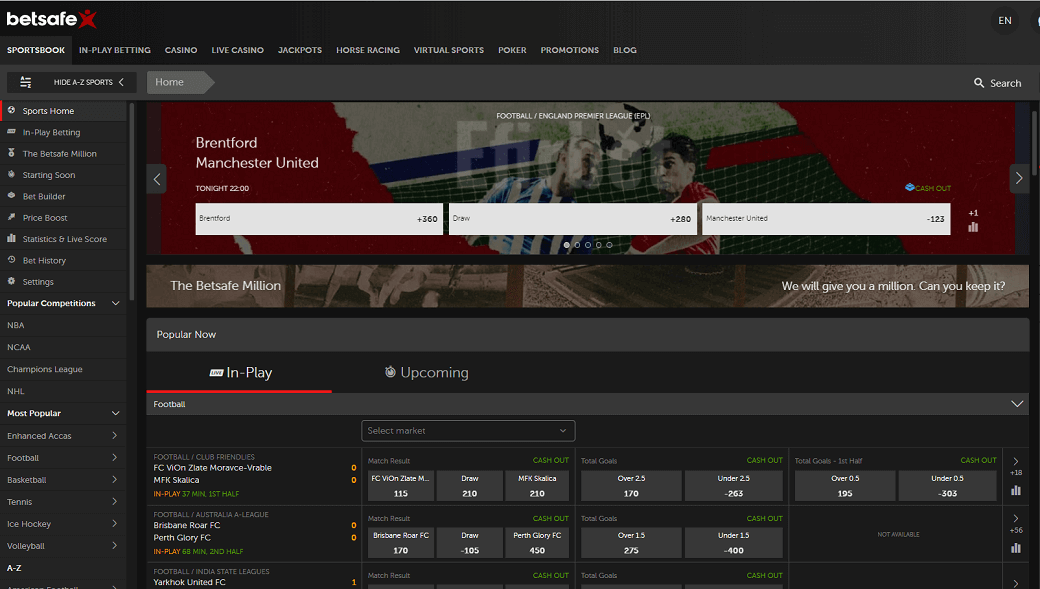Click the In-Play Betting sidebar icon

[x=11, y=132]
